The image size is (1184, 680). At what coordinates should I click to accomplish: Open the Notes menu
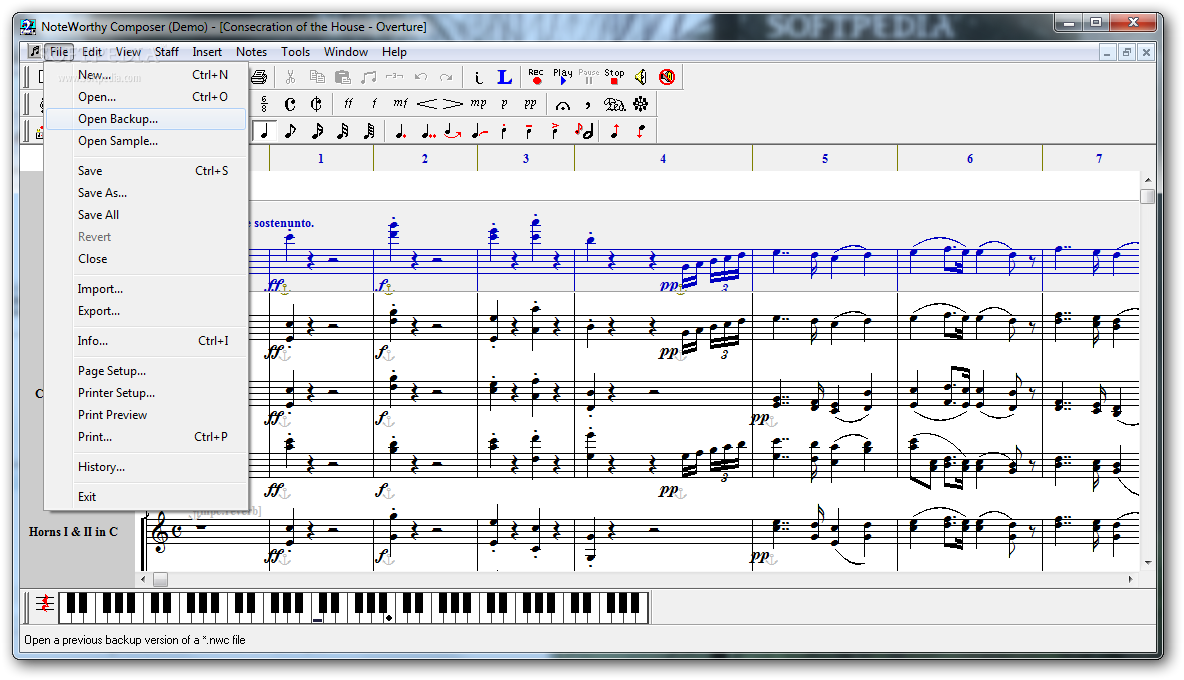(251, 52)
